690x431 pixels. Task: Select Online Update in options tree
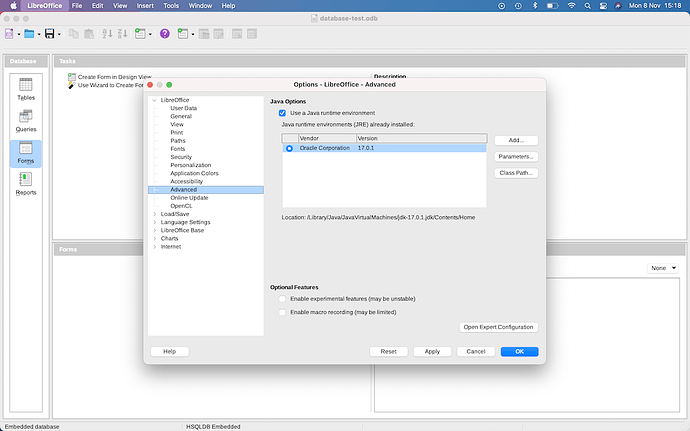[189, 198]
